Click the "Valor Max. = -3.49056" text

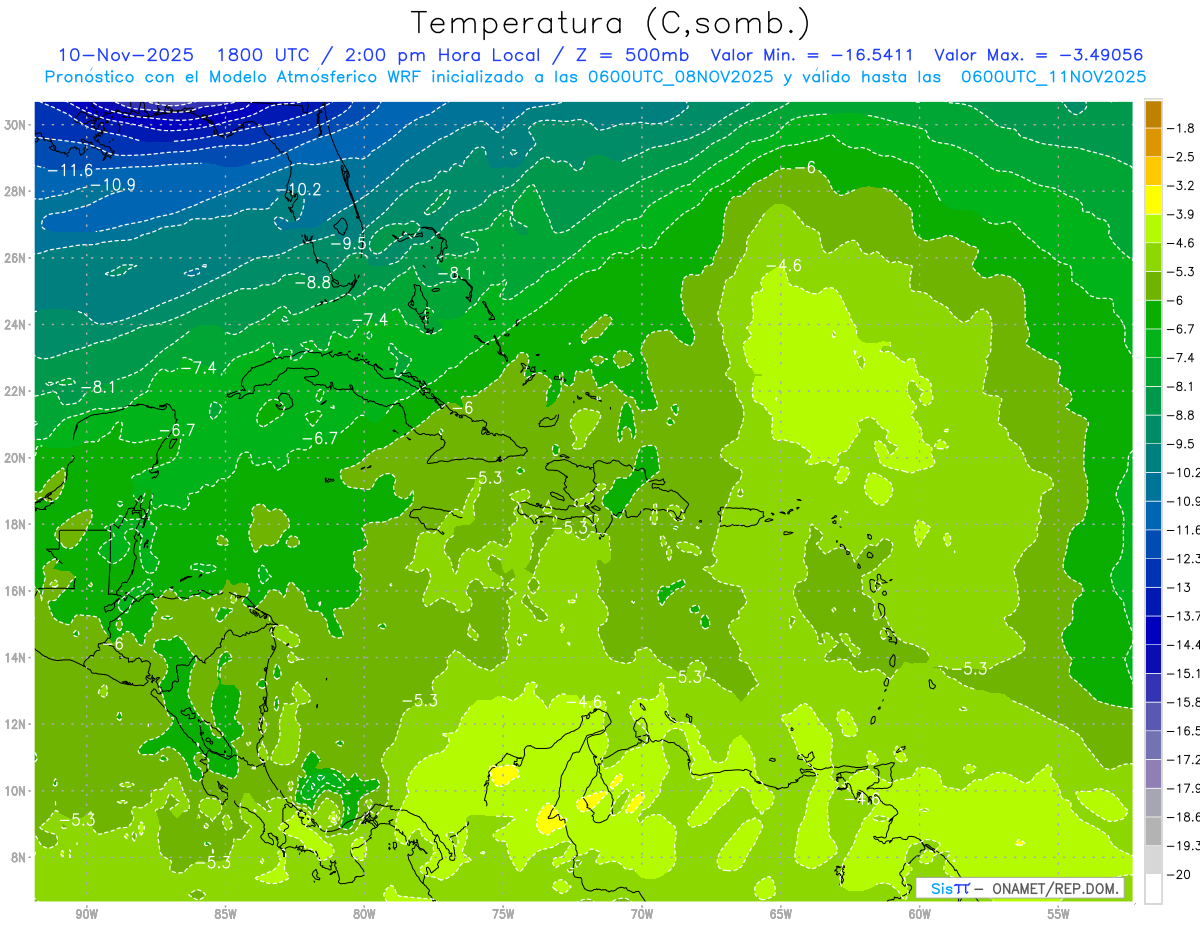[x=1038, y=55]
